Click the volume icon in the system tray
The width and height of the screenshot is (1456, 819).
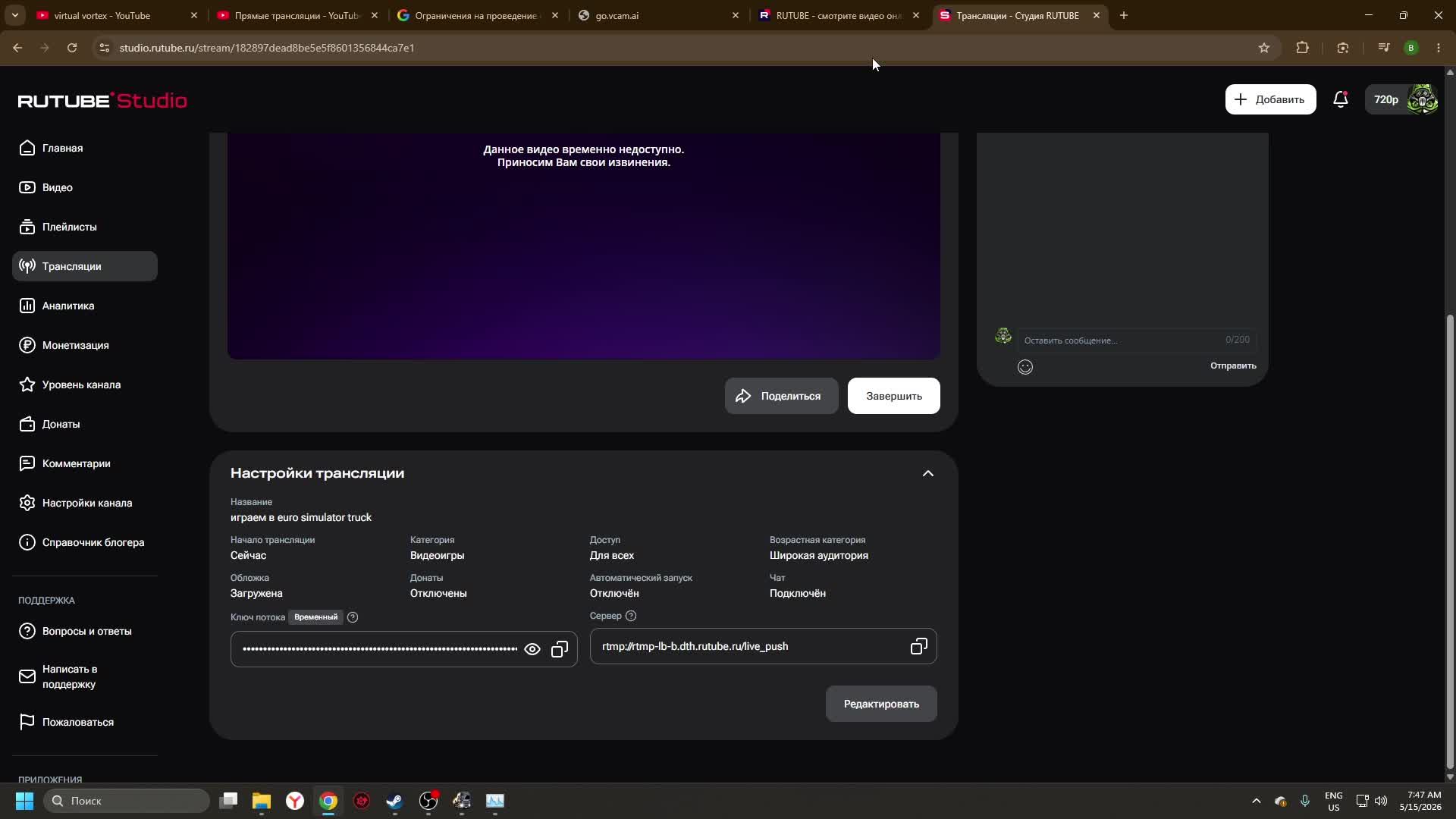point(1381,801)
